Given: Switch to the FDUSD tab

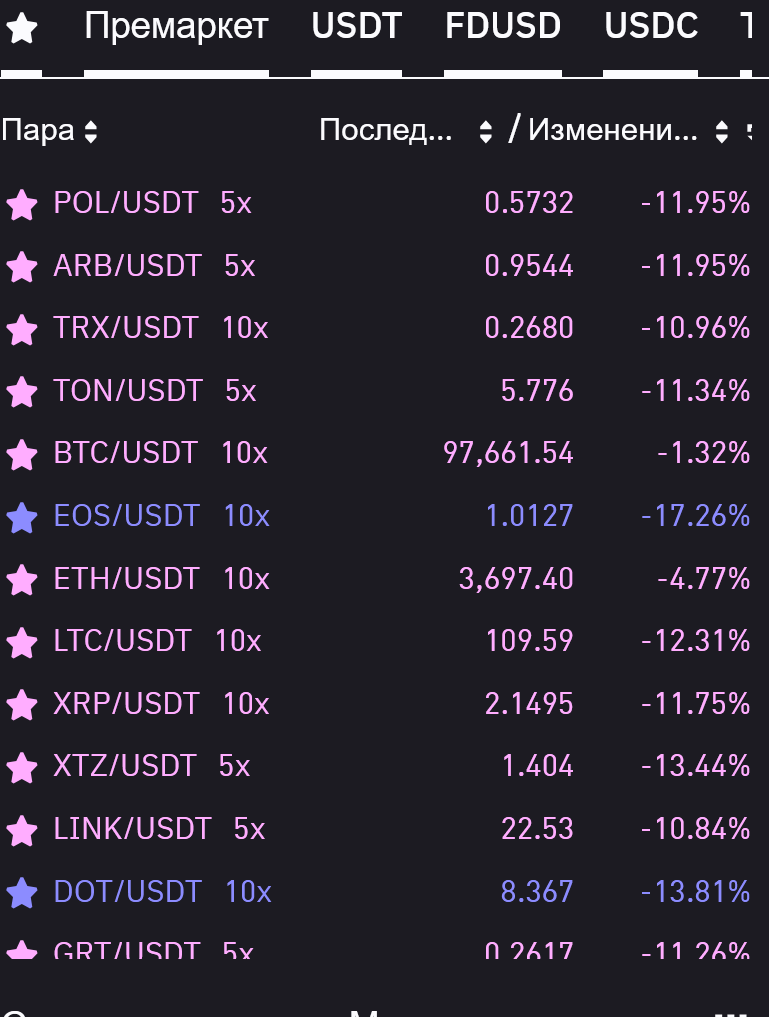Looking at the screenshot, I should tap(502, 27).
